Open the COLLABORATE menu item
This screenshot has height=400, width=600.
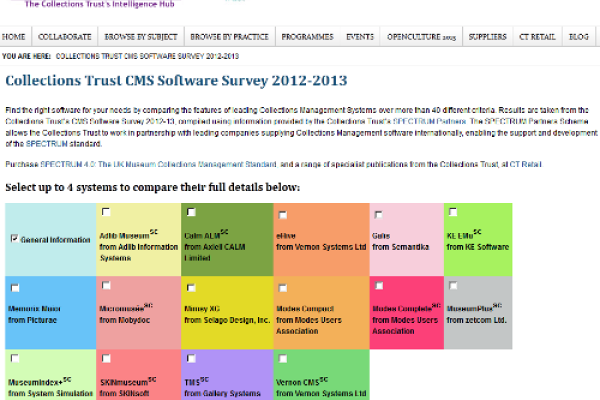[65, 37]
